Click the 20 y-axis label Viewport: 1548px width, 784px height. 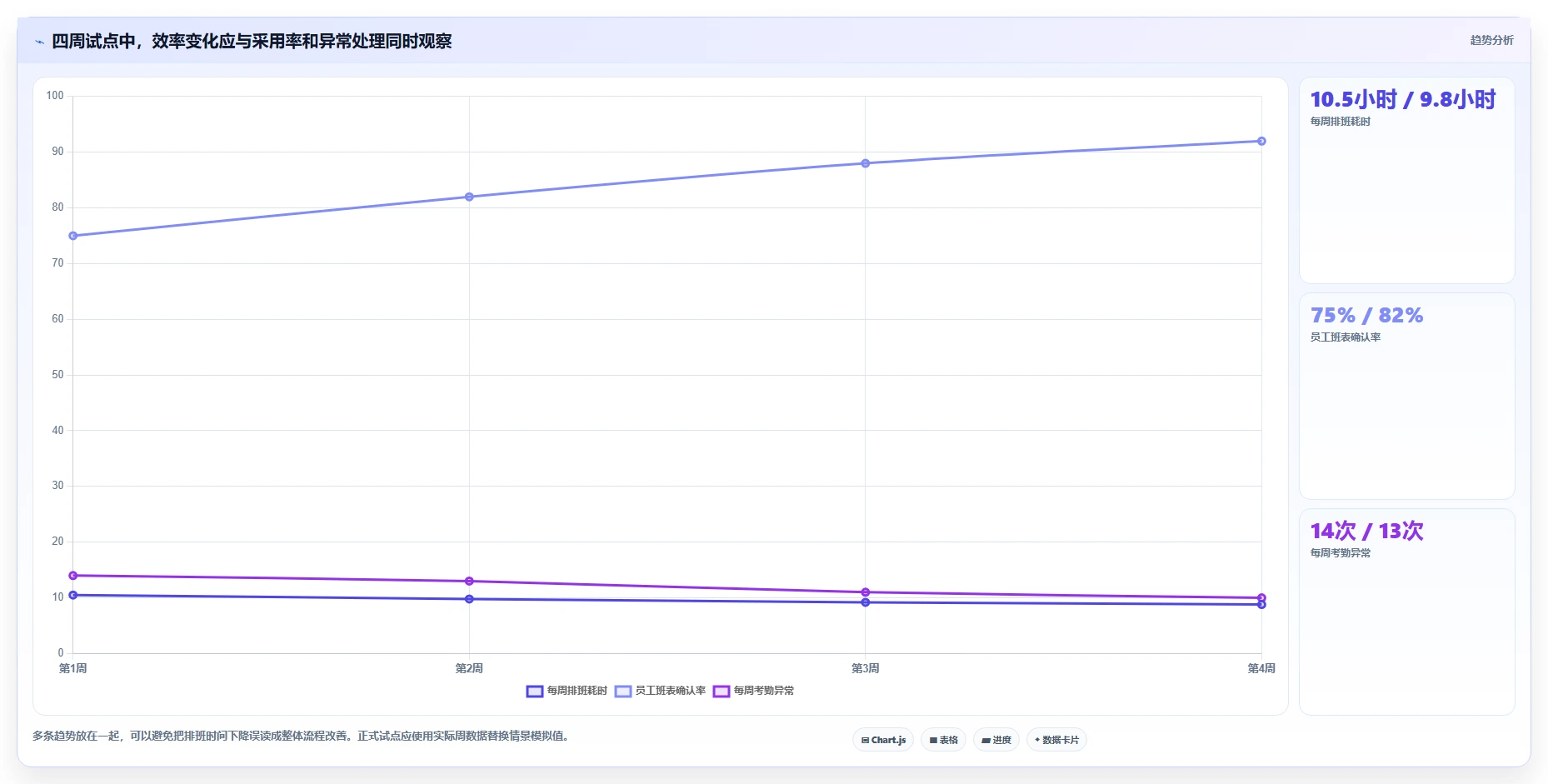[57, 542]
